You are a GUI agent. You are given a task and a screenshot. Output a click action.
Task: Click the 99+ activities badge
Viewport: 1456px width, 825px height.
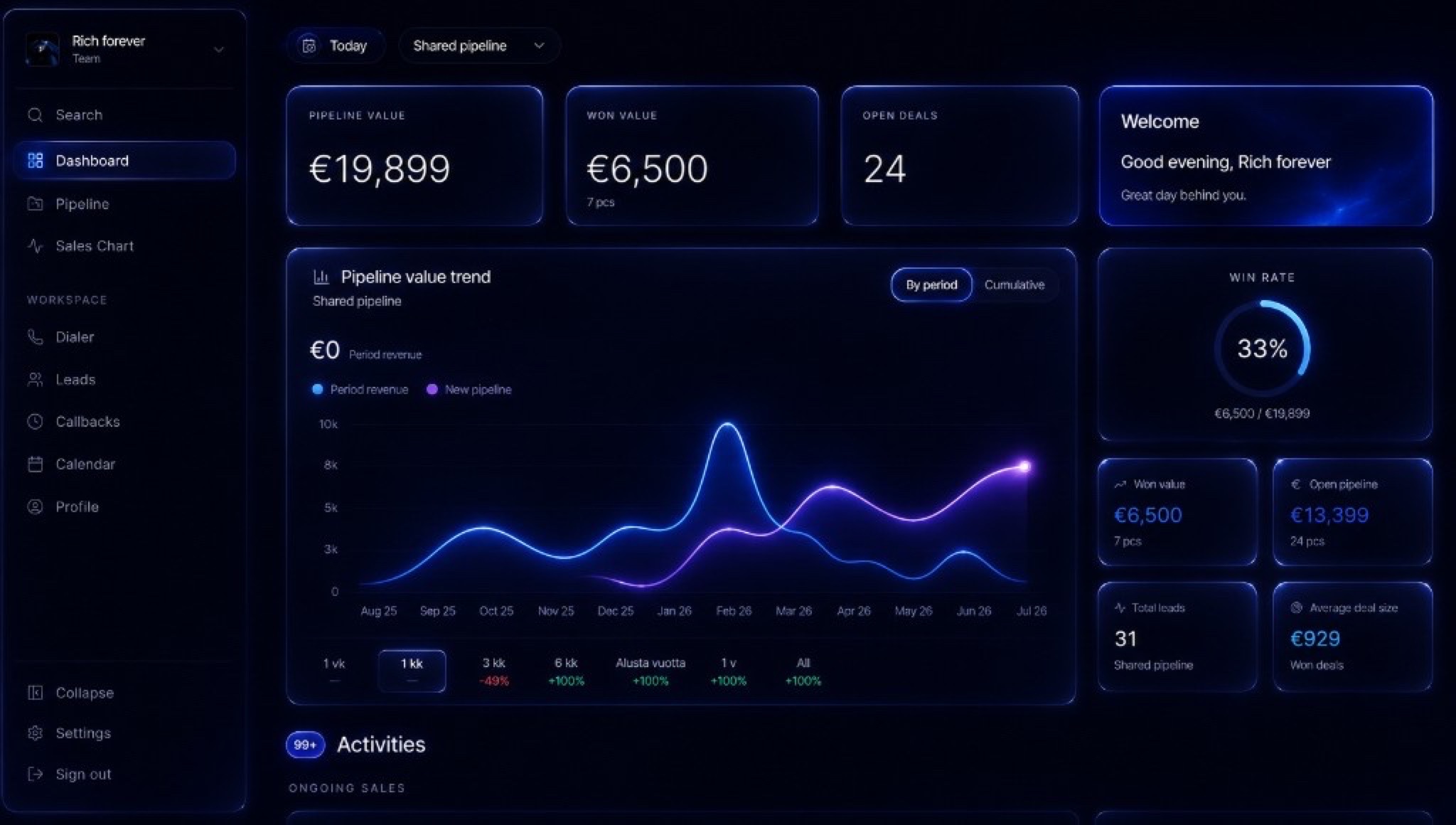coord(305,745)
